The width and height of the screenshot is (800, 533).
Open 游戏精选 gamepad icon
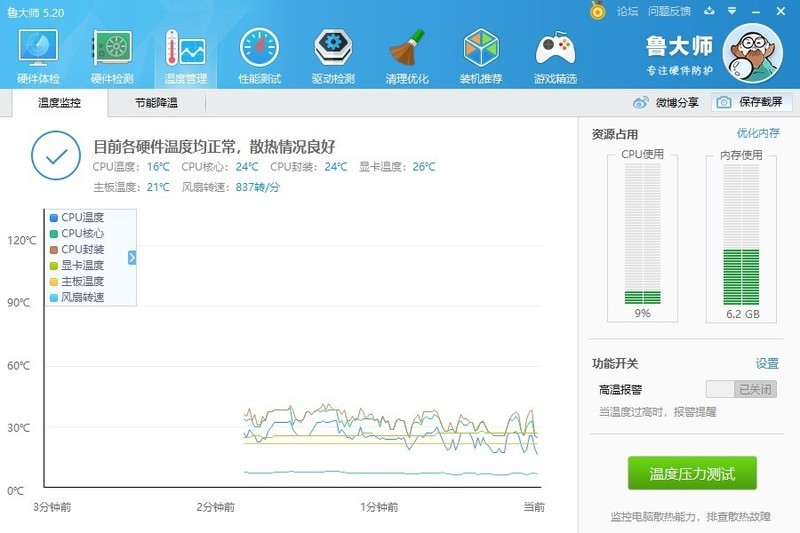(x=555, y=48)
